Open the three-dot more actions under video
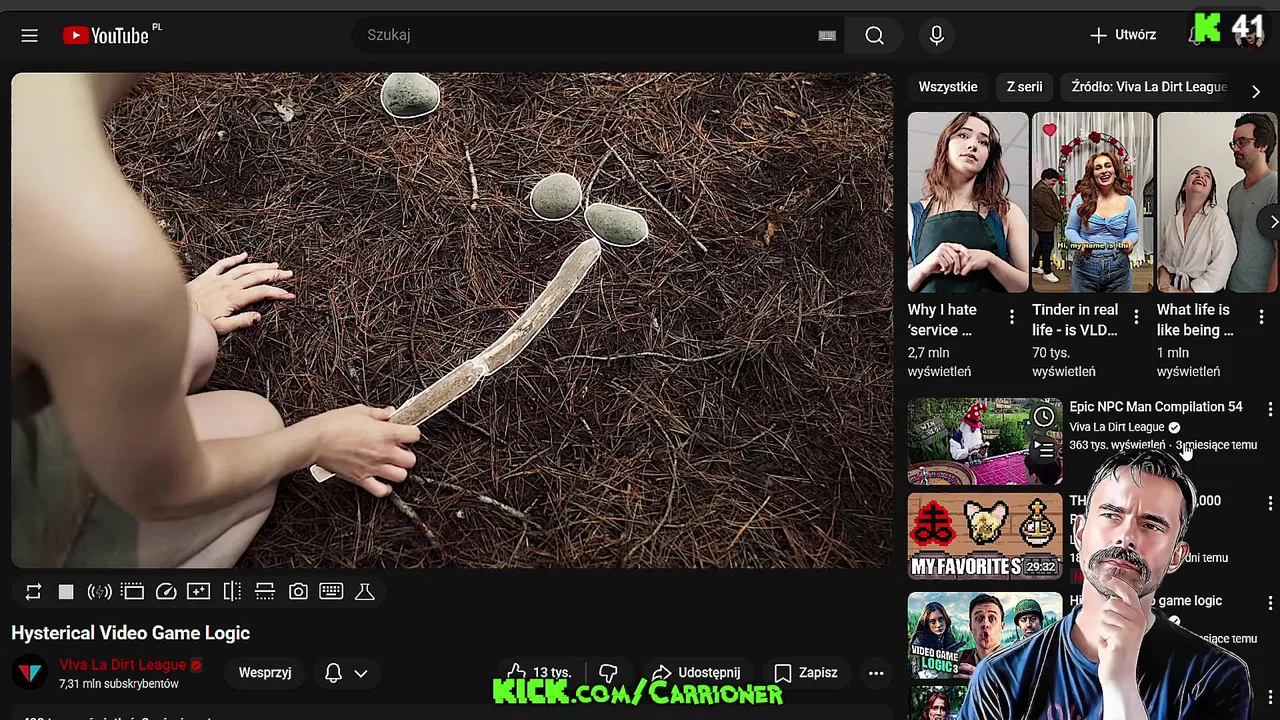1280x720 pixels. 876,673
